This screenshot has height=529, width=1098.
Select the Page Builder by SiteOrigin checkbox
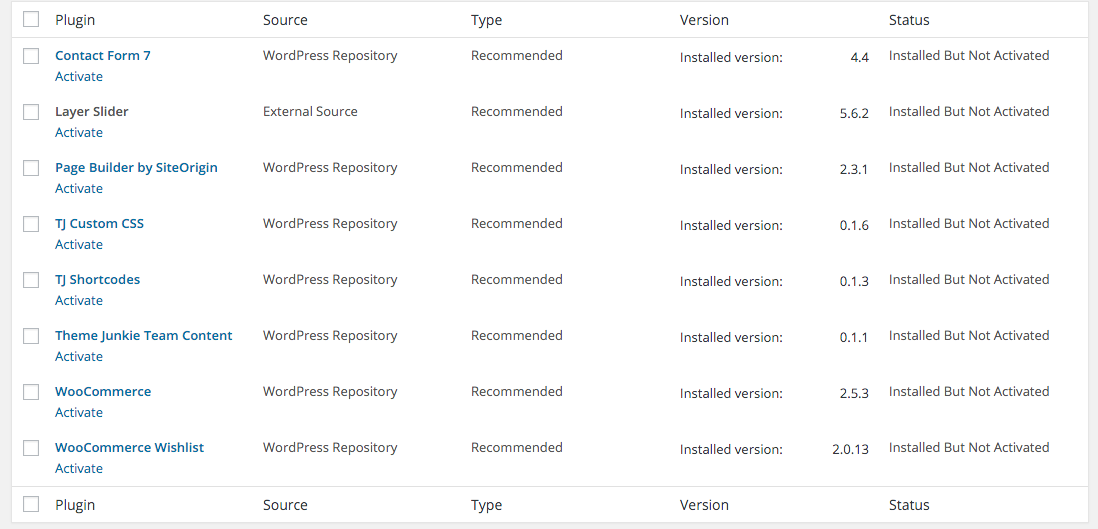click(x=31, y=168)
